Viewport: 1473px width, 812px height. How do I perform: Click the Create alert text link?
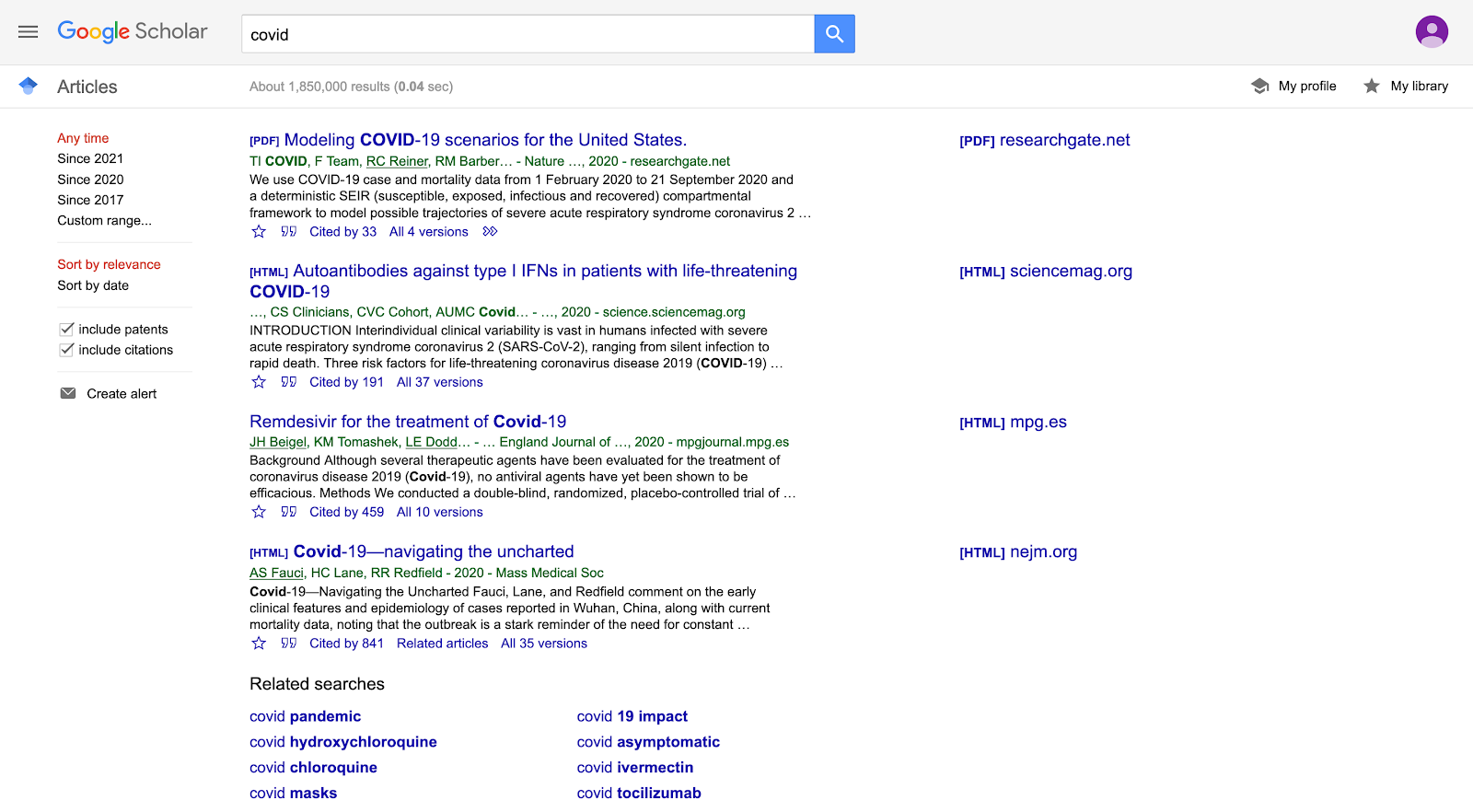122,393
